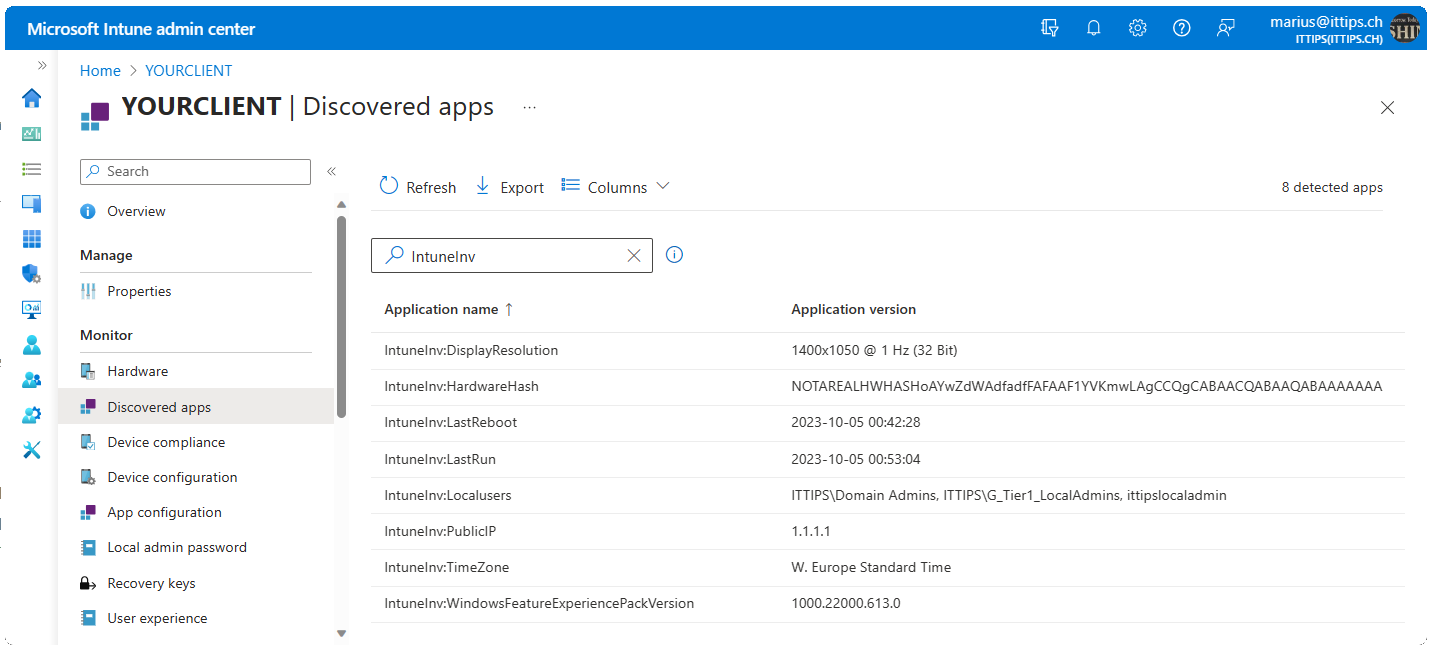Click the resource menu Search box
Viewport: 1431px width, 648px height.
pos(195,171)
